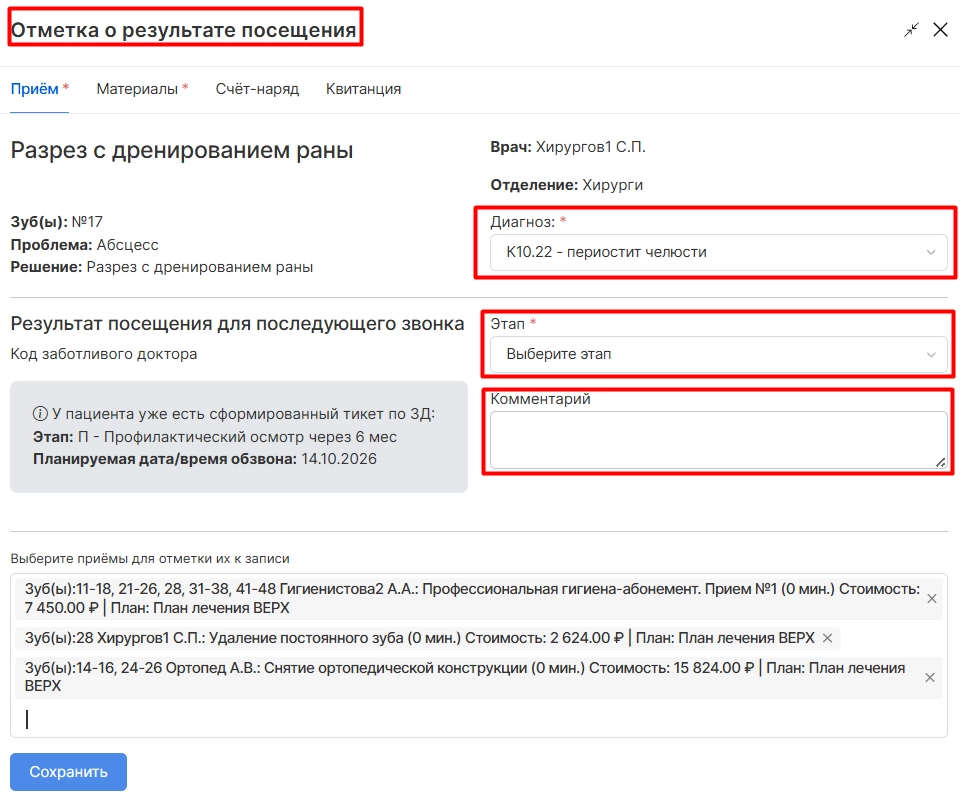Click the chevron arrow of Этап field

tap(931, 354)
